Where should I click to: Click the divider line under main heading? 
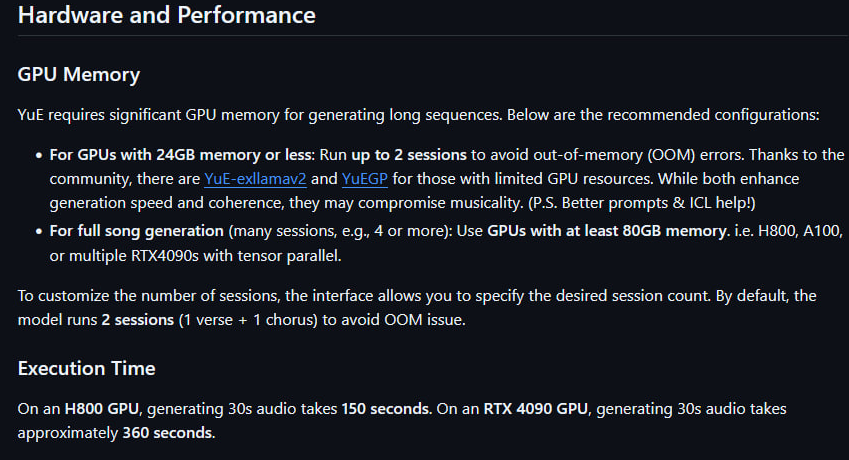point(433,36)
